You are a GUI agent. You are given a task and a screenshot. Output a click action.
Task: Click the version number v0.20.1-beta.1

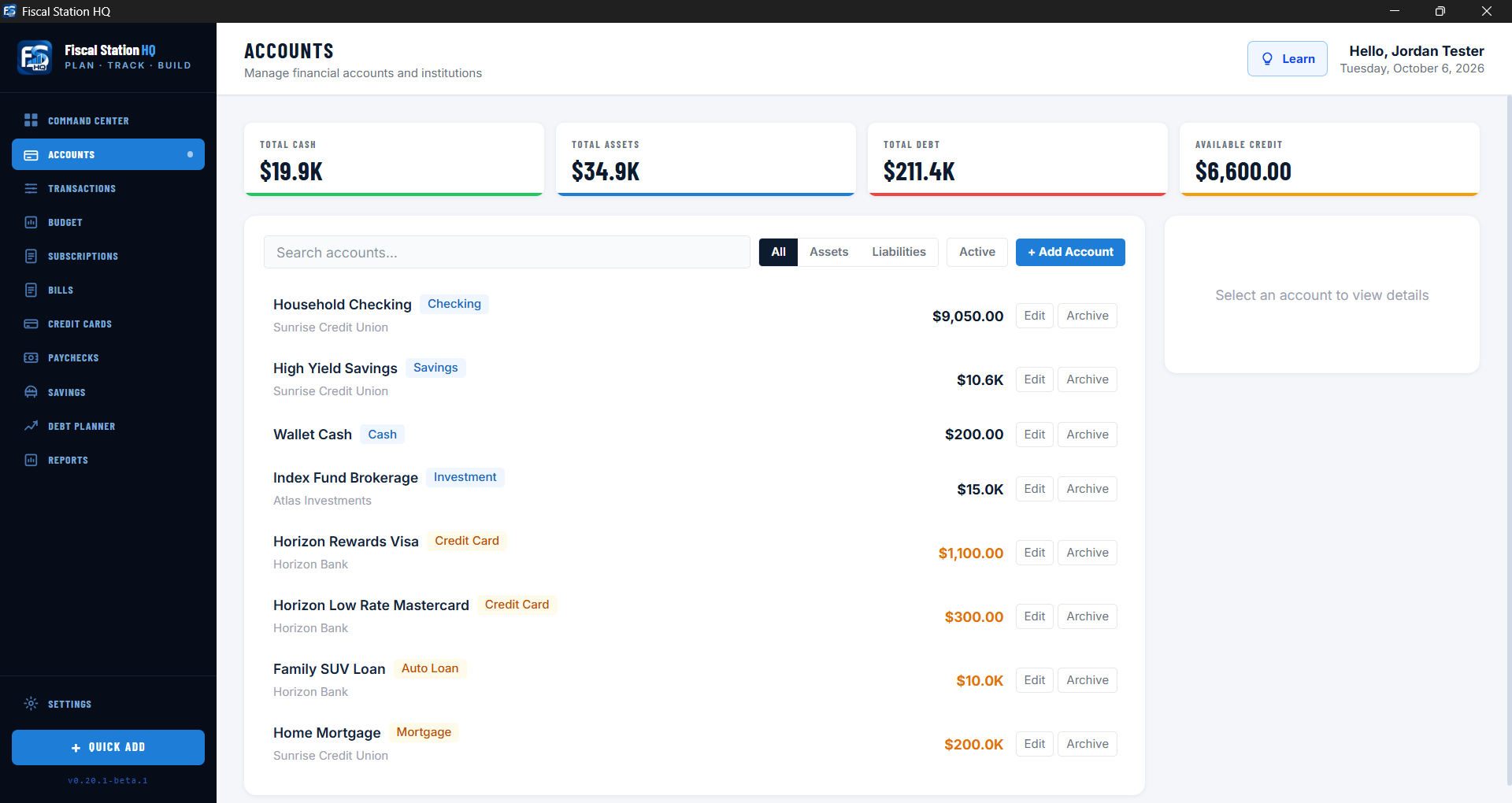click(108, 781)
